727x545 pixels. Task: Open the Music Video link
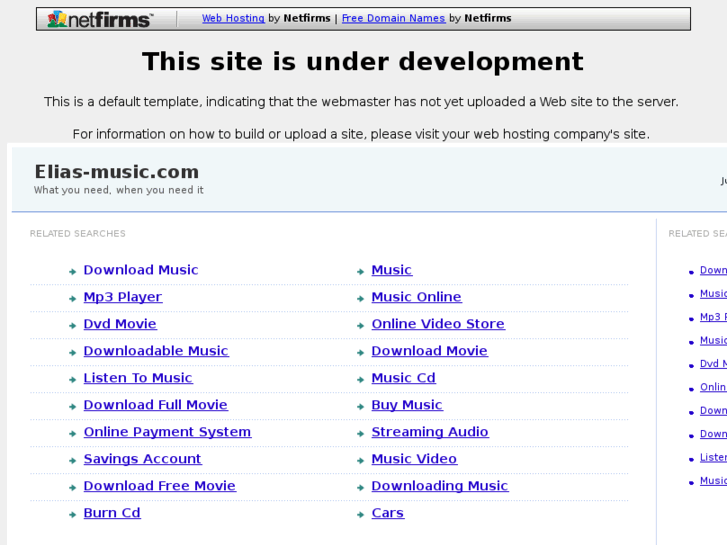[414, 459]
